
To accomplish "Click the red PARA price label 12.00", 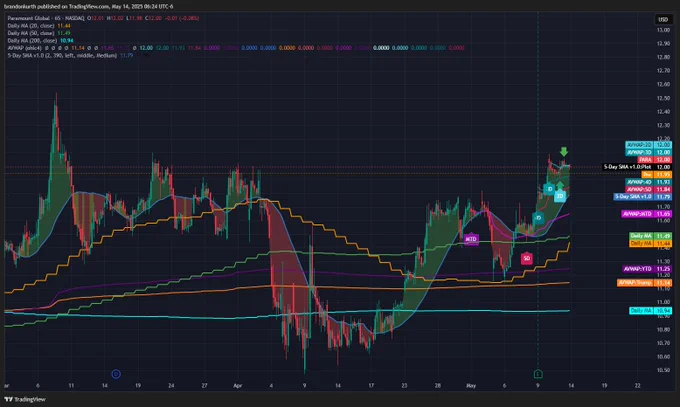I will [x=655, y=160].
